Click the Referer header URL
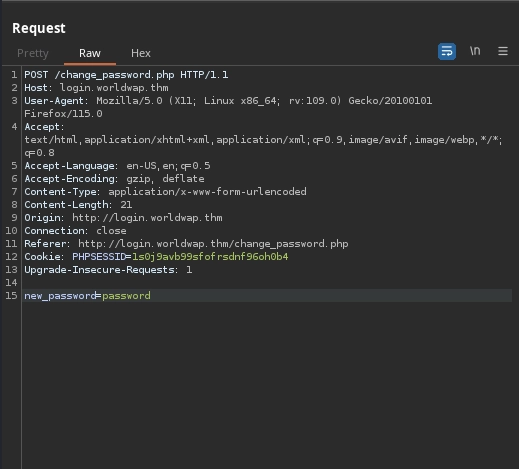519x469 pixels. pos(213,244)
